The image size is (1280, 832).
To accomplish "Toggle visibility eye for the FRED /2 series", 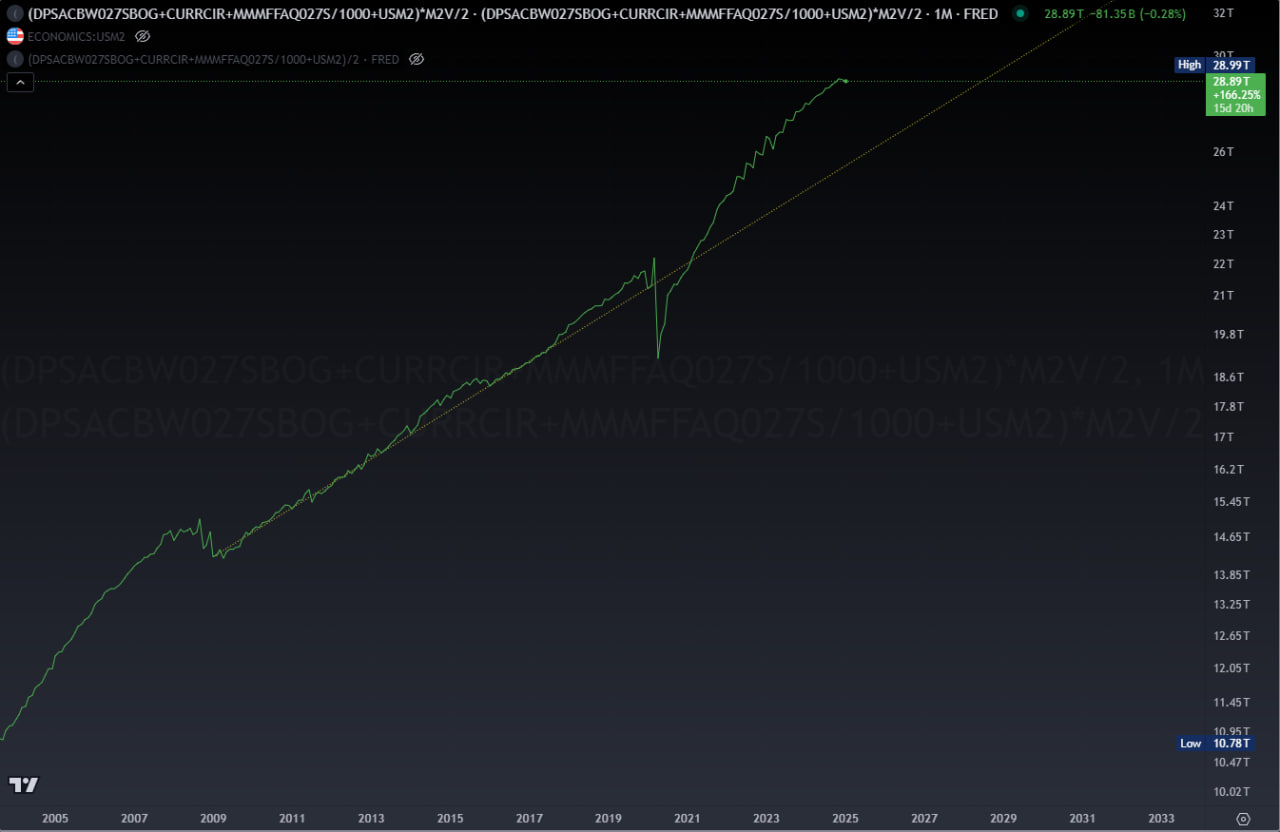I will coord(417,59).
